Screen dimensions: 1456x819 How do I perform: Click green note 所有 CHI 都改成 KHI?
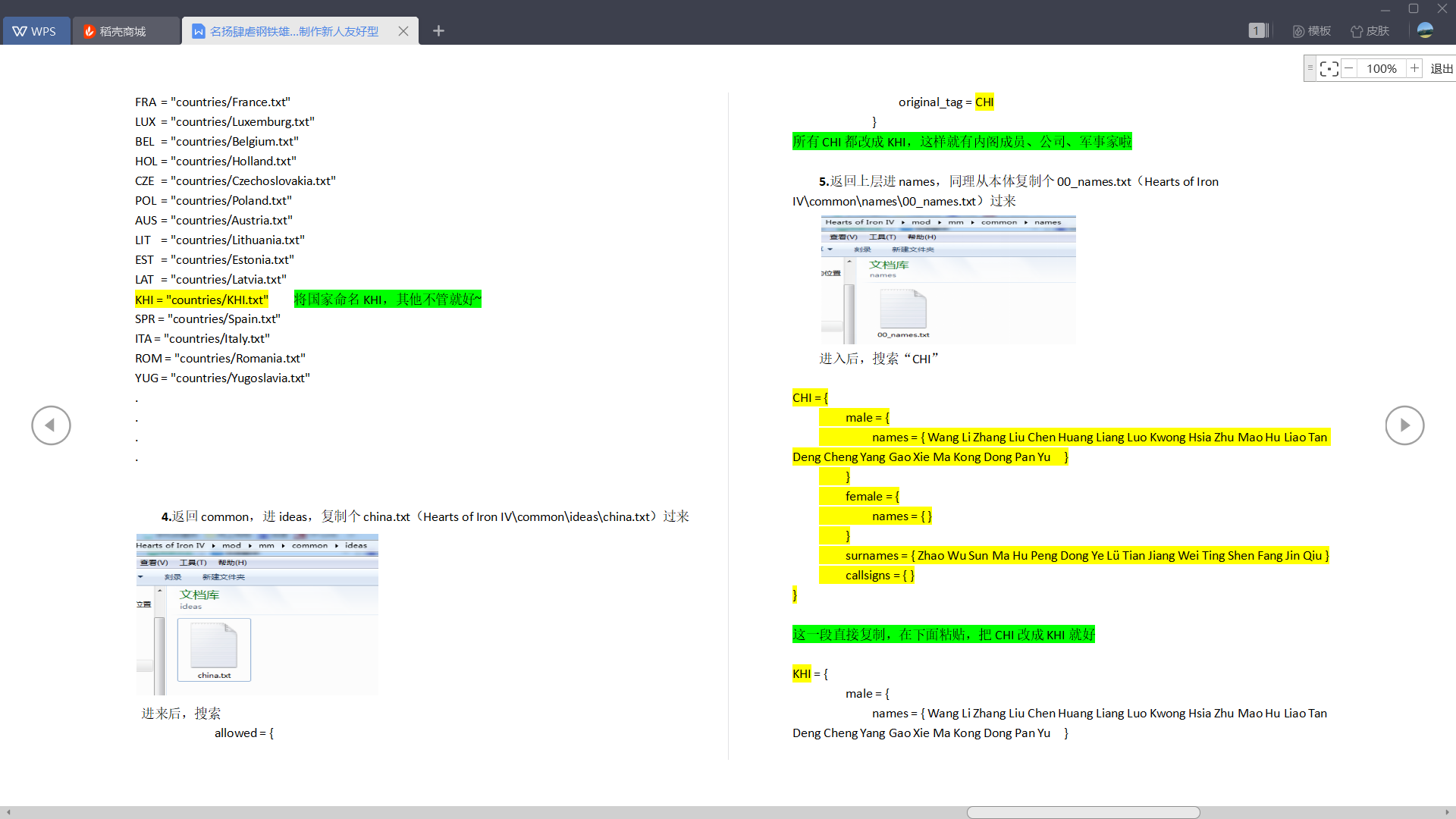pos(962,141)
